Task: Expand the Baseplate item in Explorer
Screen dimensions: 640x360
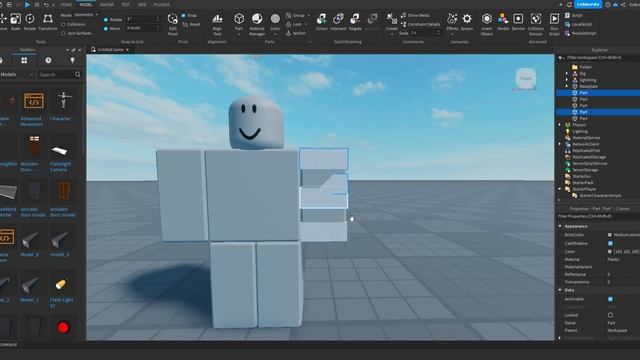Action: pyautogui.click(x=567, y=87)
